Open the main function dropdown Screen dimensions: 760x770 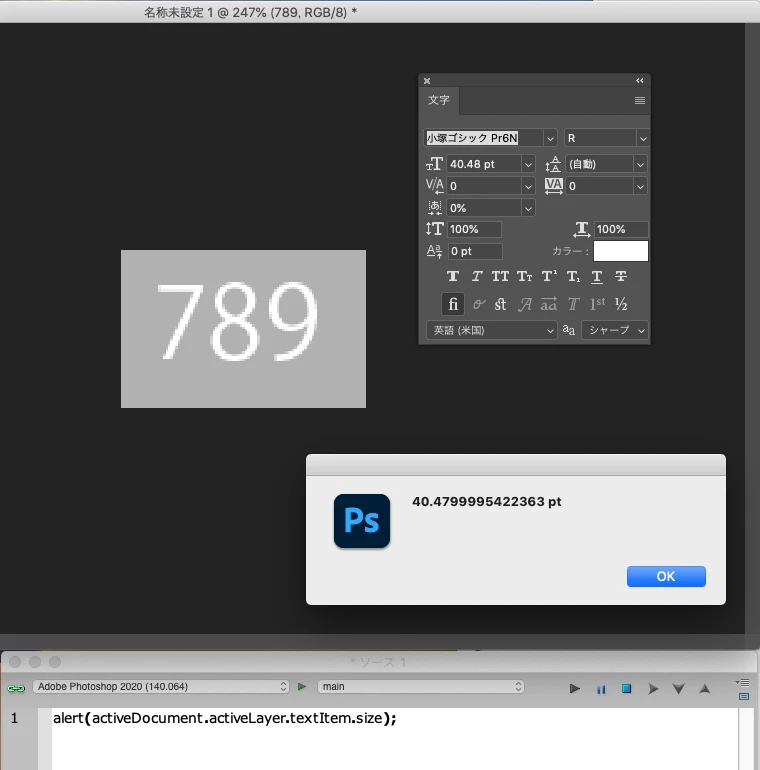(x=421, y=687)
